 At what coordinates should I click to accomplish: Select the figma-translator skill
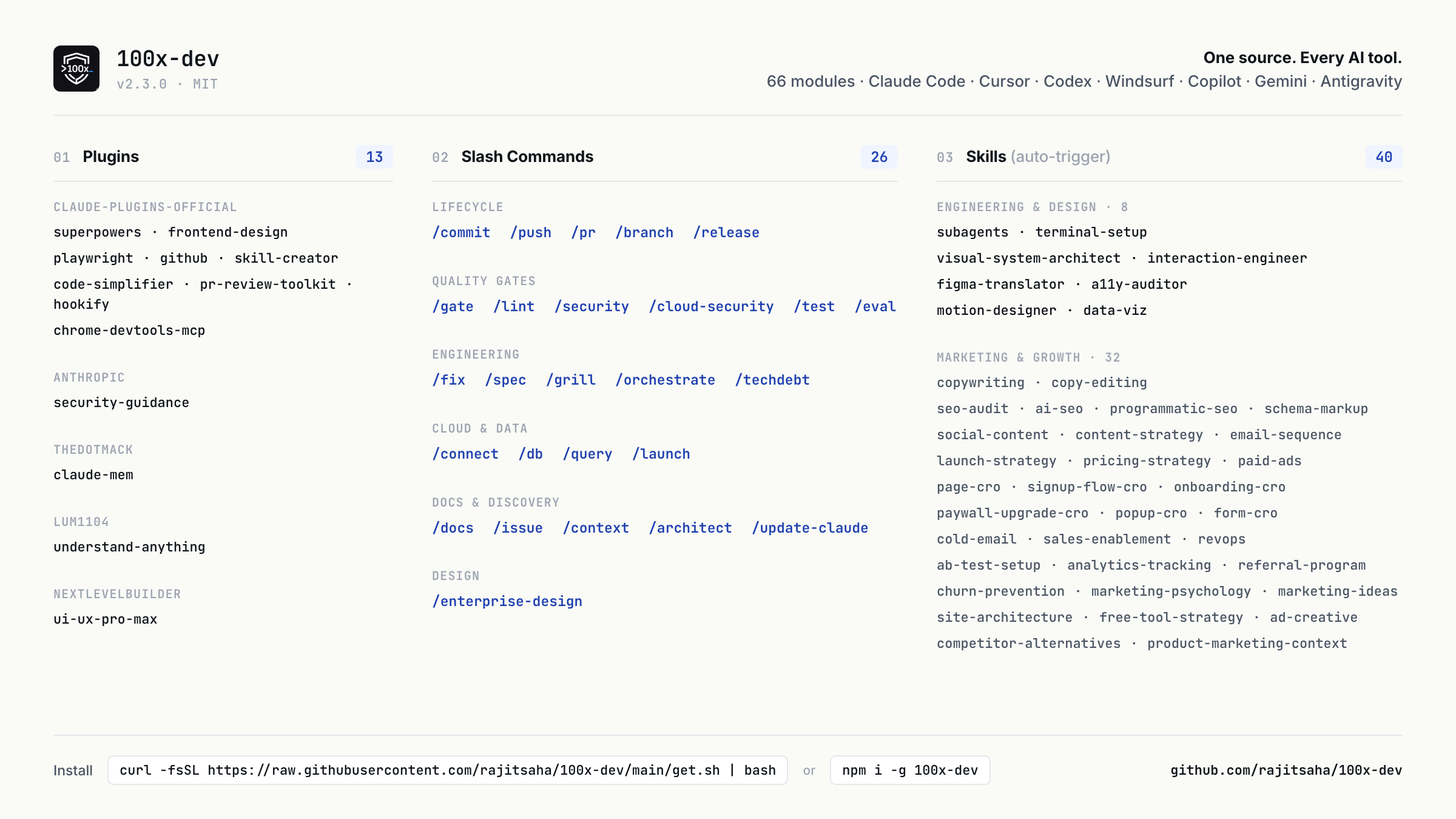click(1000, 285)
